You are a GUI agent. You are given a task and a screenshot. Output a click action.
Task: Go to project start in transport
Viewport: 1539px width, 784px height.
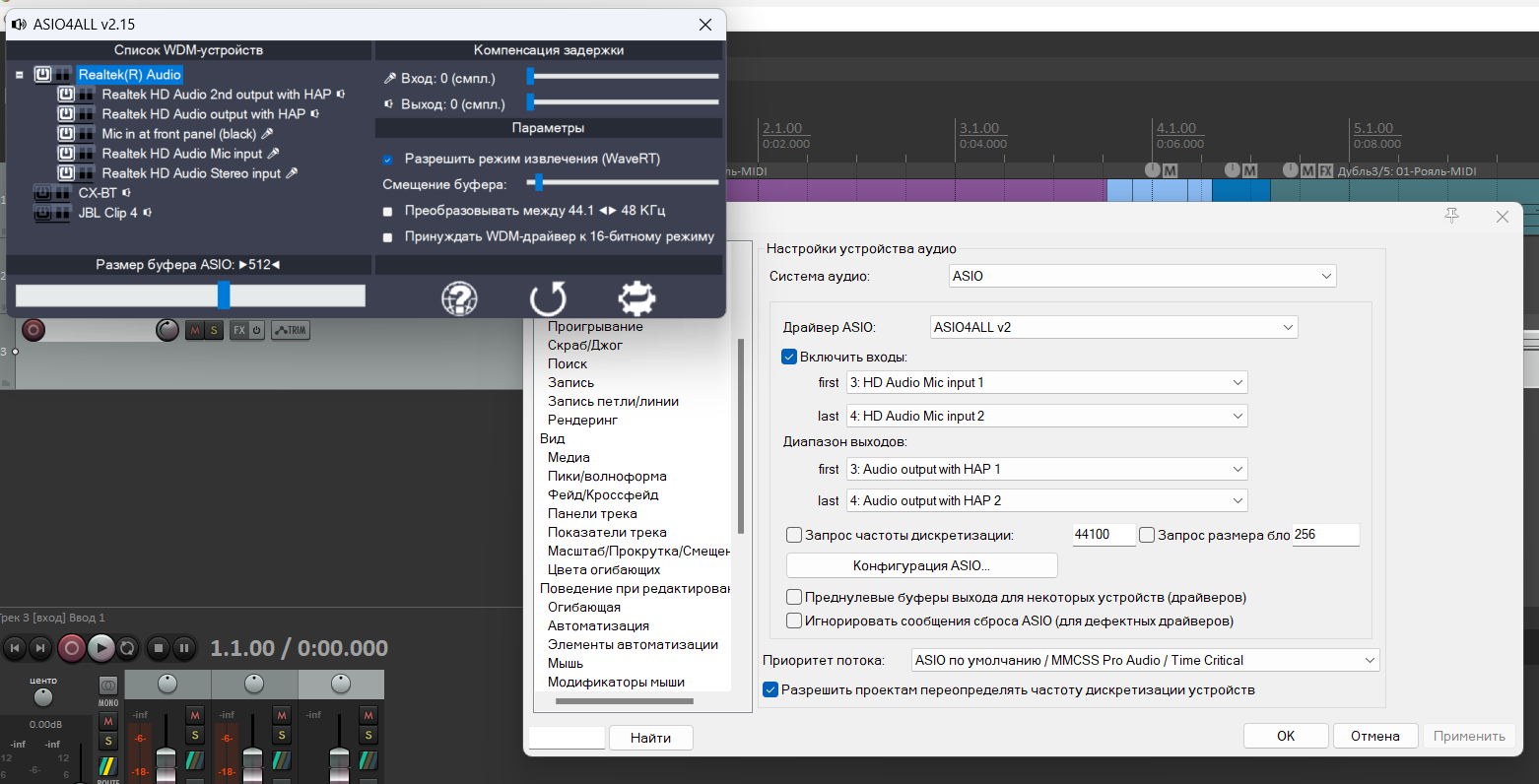click(x=14, y=648)
